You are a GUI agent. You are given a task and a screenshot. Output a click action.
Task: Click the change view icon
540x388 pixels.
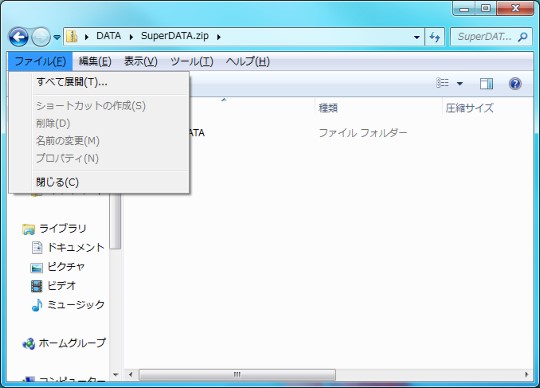pos(443,83)
